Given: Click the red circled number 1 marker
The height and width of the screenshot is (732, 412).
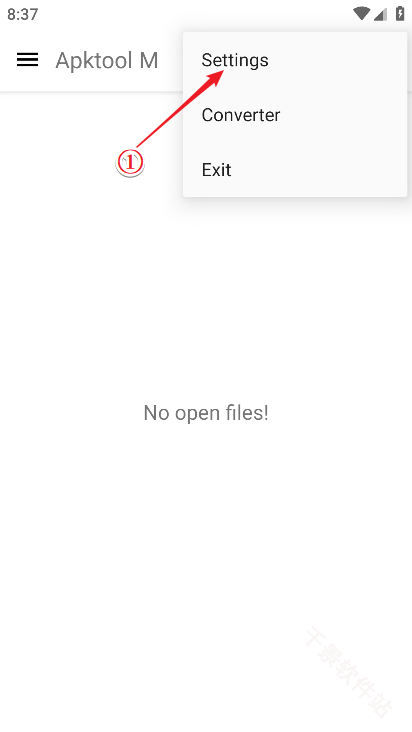Looking at the screenshot, I should (x=130, y=163).
